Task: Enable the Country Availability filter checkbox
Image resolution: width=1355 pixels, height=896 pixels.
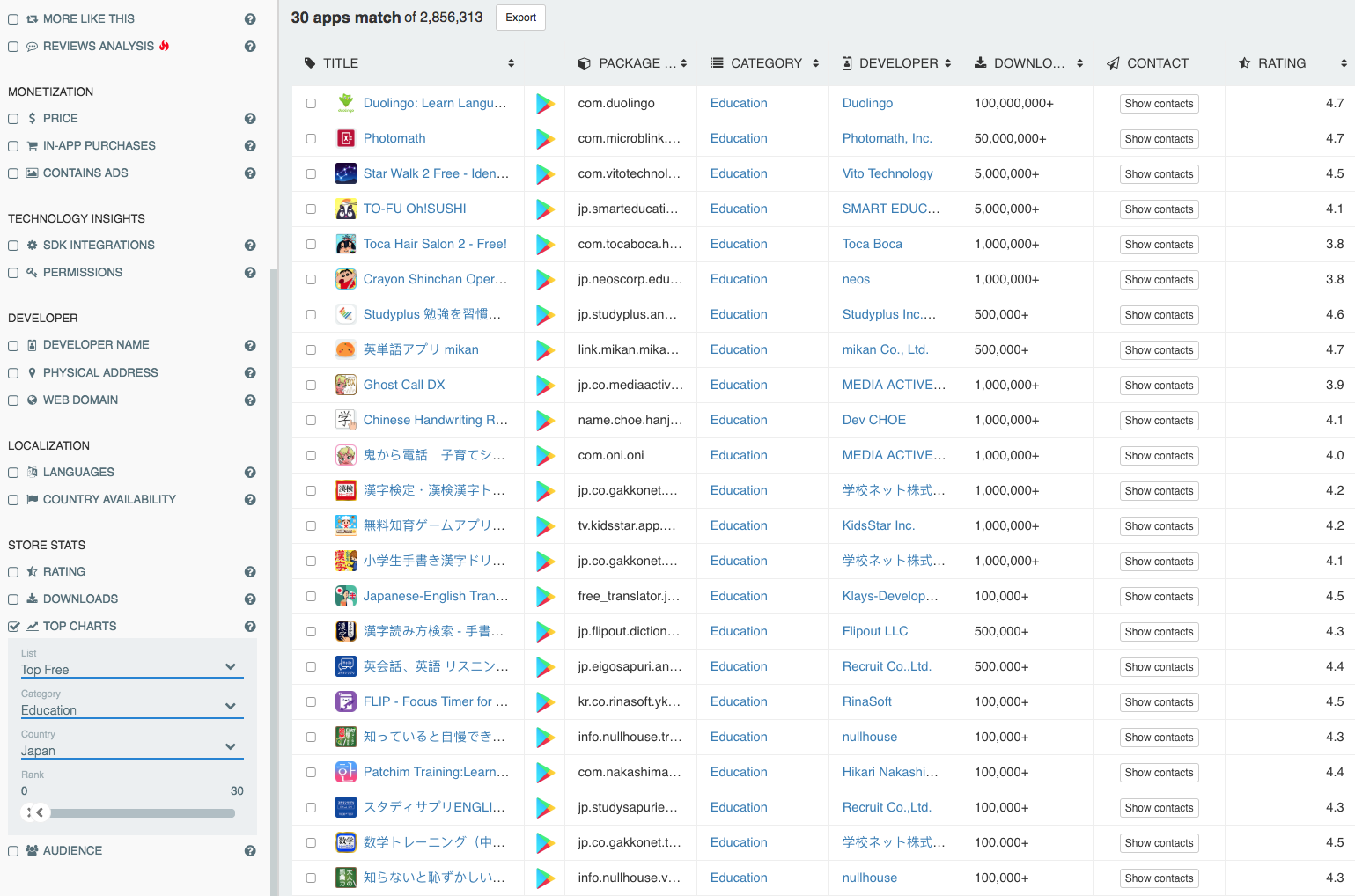Action: [x=13, y=500]
